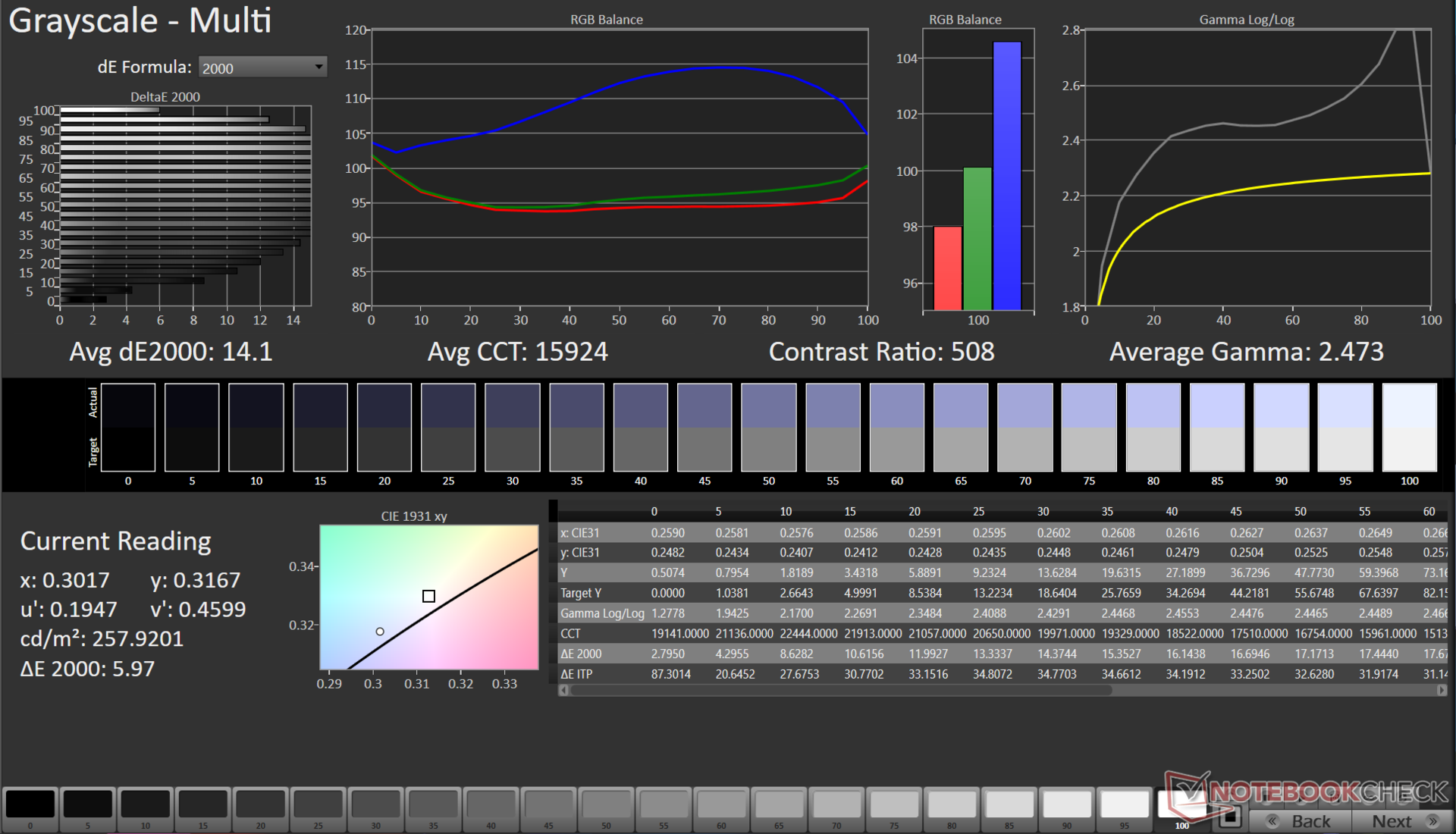This screenshot has width=1456, height=834.
Task: Select the 10 percent gray patch
Action: pos(146,804)
